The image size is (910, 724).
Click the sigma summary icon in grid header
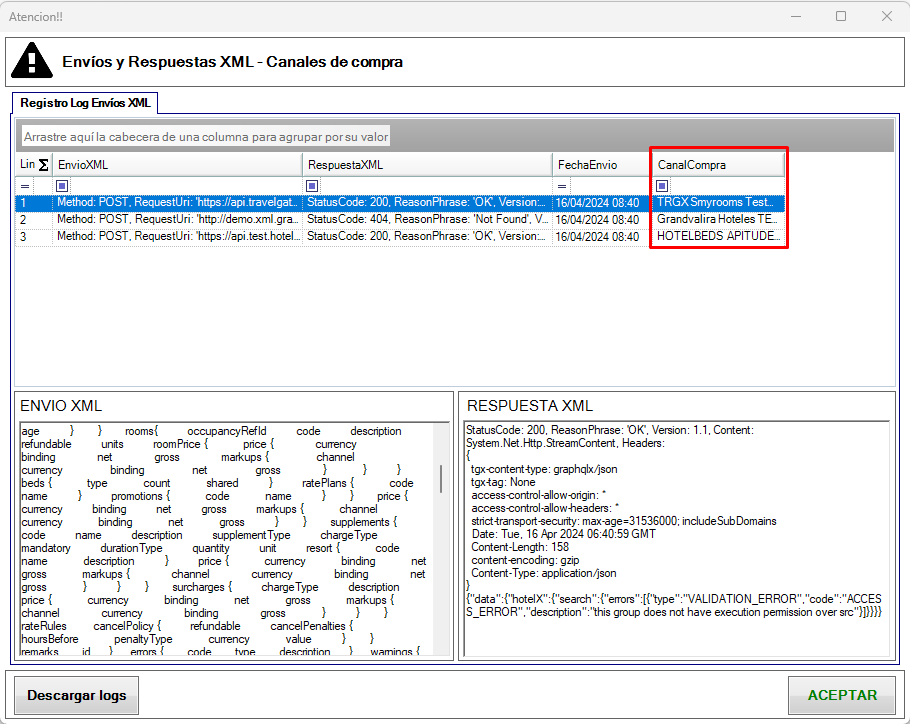point(44,165)
